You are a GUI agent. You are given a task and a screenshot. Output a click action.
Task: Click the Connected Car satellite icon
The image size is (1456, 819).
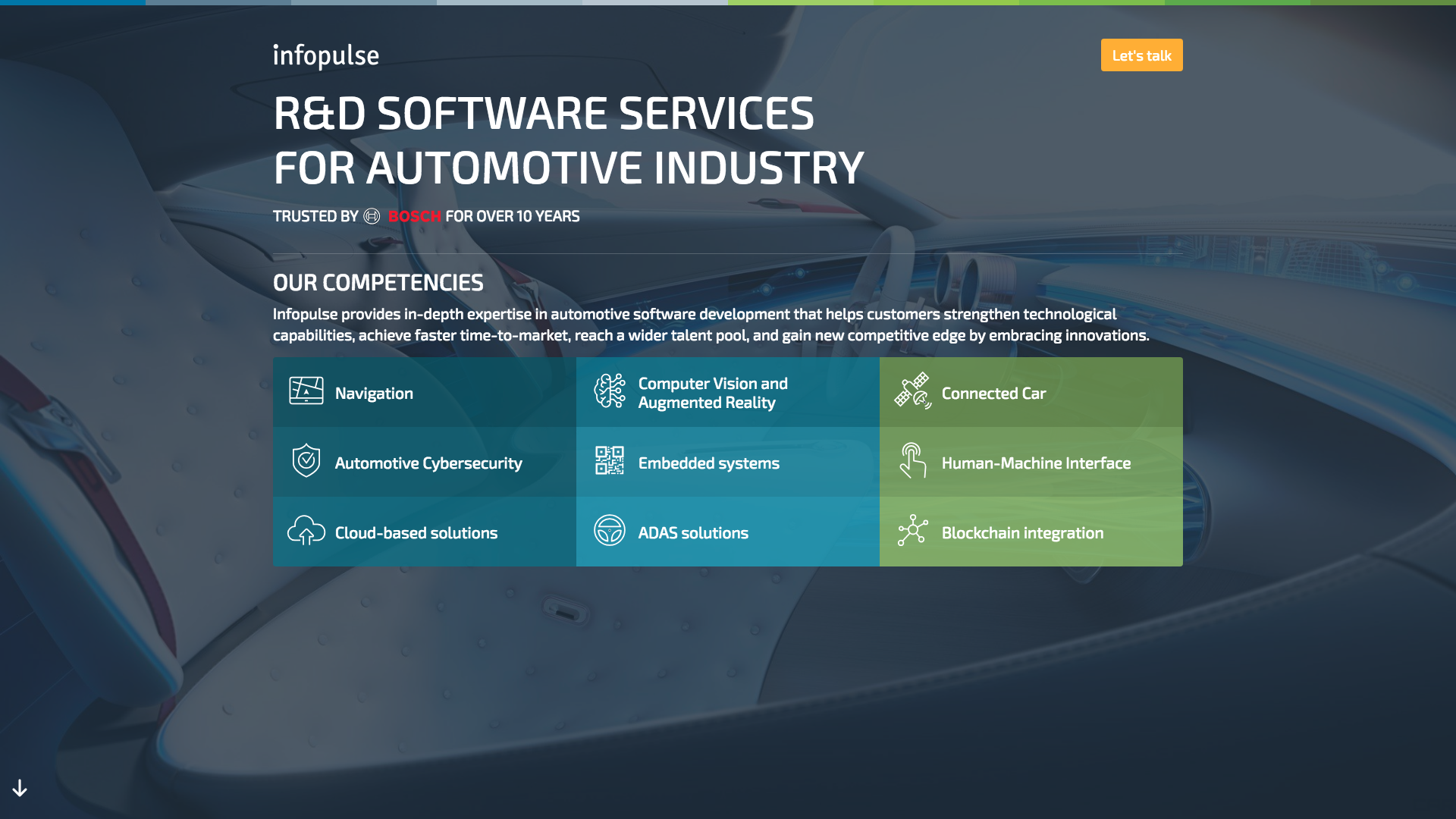point(913,391)
